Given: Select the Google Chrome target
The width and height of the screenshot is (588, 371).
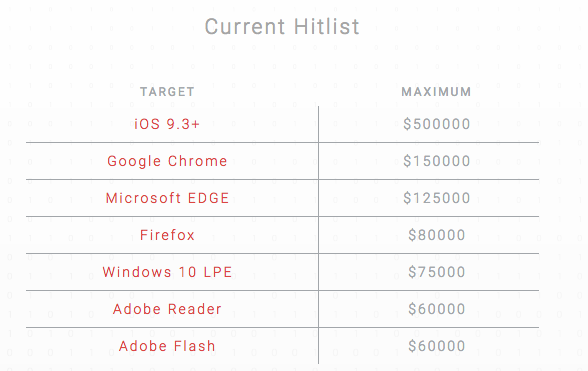Looking at the screenshot, I should pos(167,161).
